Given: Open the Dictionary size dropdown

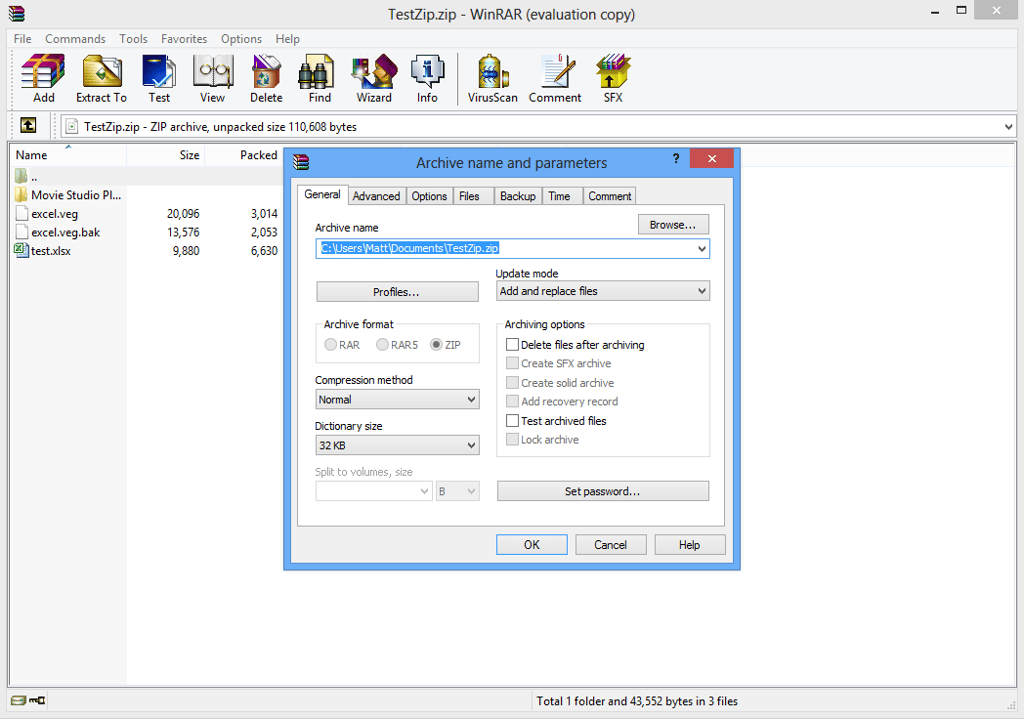Looking at the screenshot, I should point(397,445).
